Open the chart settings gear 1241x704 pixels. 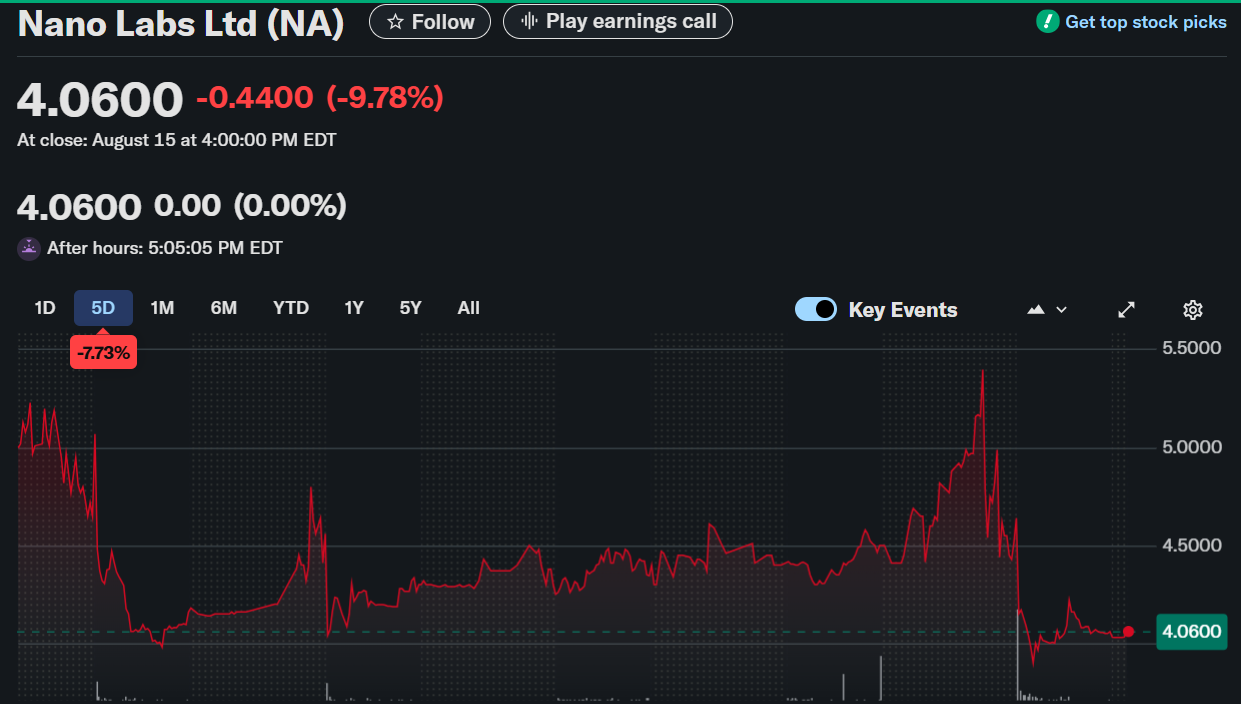pos(1192,310)
